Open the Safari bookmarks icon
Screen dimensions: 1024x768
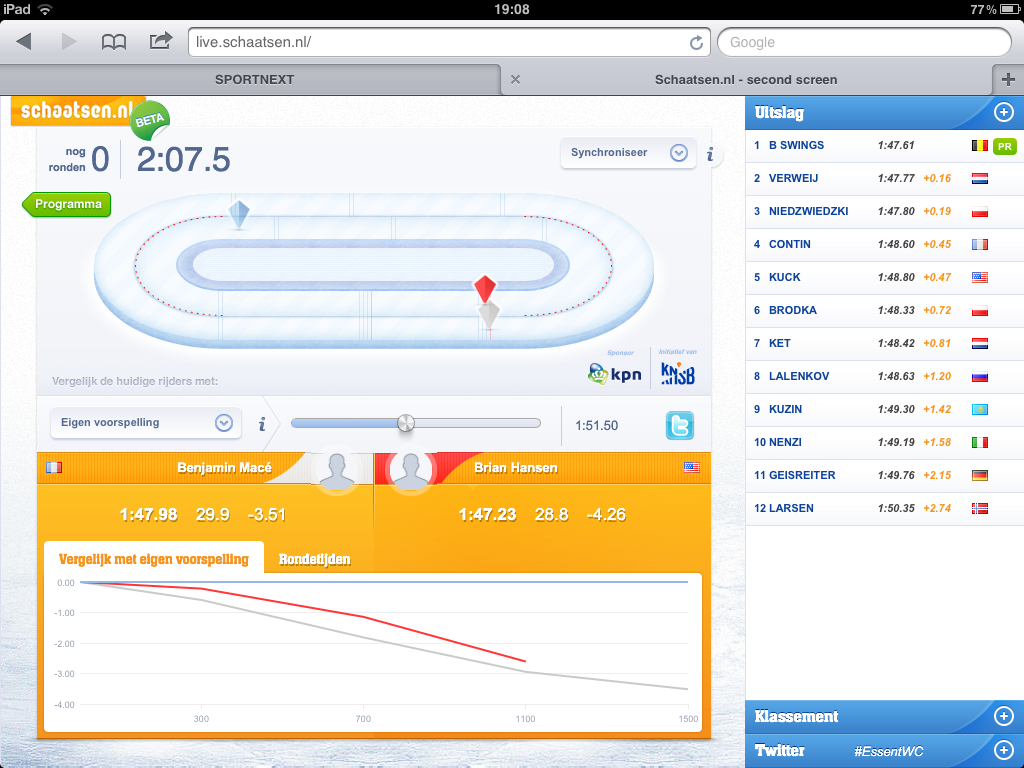point(114,42)
